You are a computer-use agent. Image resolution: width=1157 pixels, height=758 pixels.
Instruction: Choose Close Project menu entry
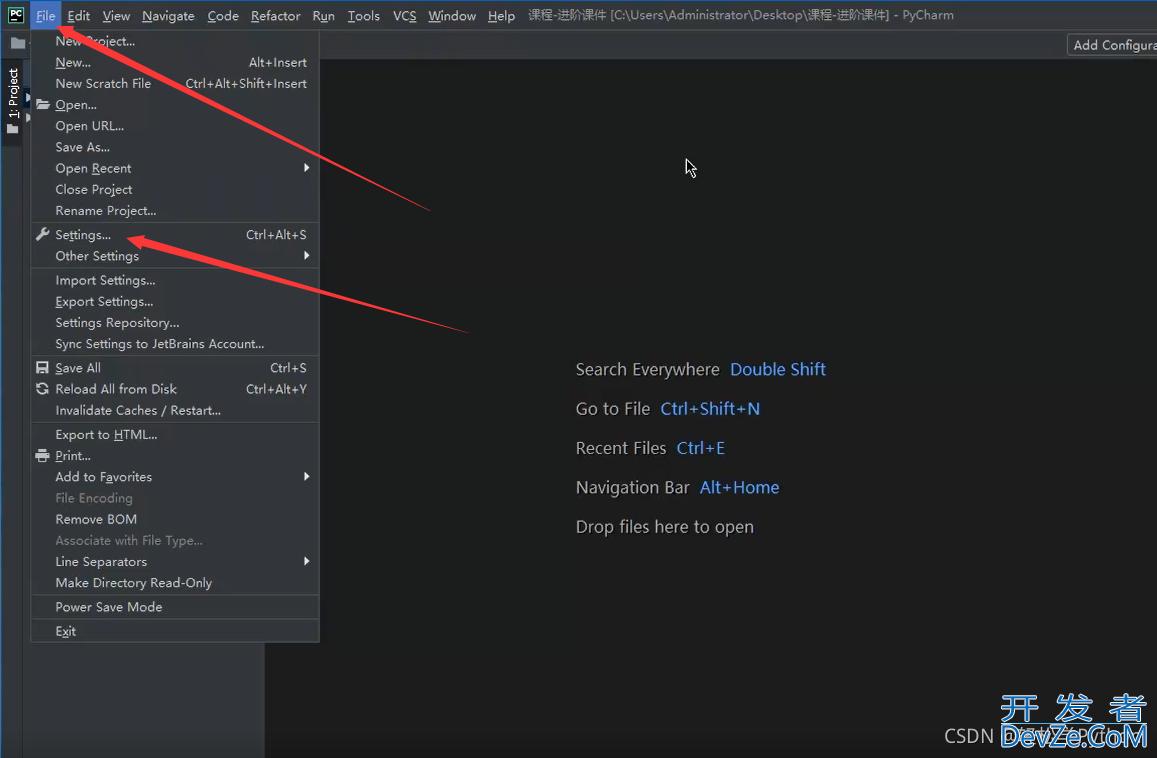pyautogui.click(x=175, y=190)
